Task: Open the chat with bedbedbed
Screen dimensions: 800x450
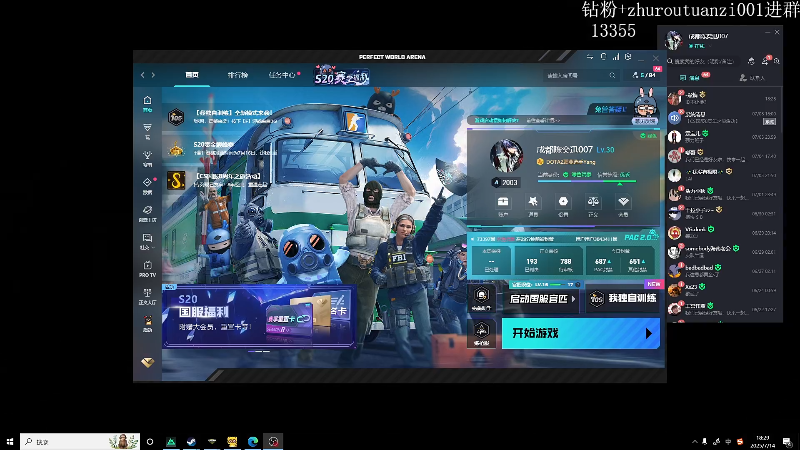Action: (x=722, y=271)
